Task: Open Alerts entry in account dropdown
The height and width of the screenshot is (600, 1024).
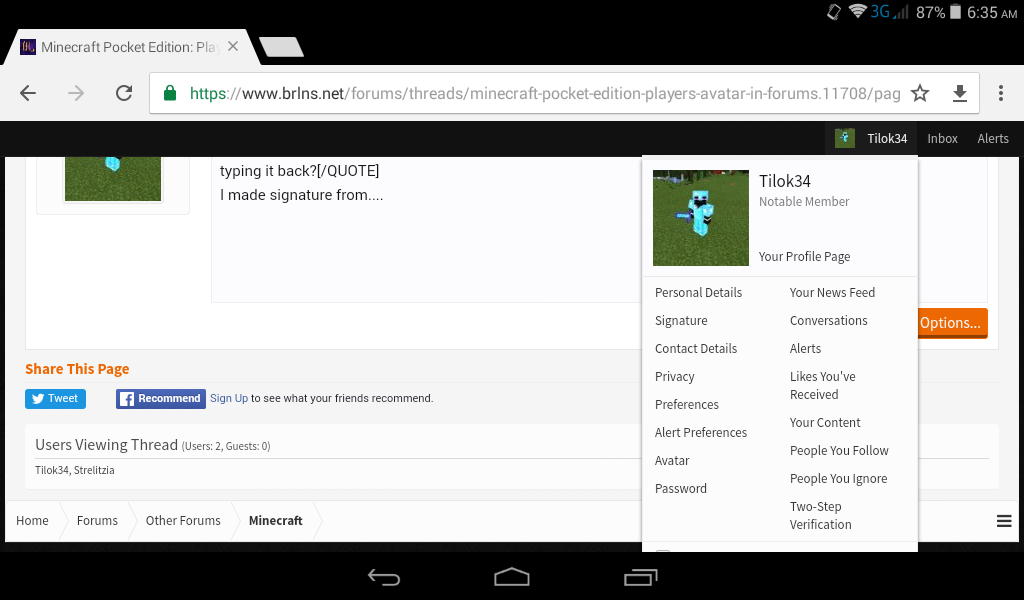Action: pos(805,349)
